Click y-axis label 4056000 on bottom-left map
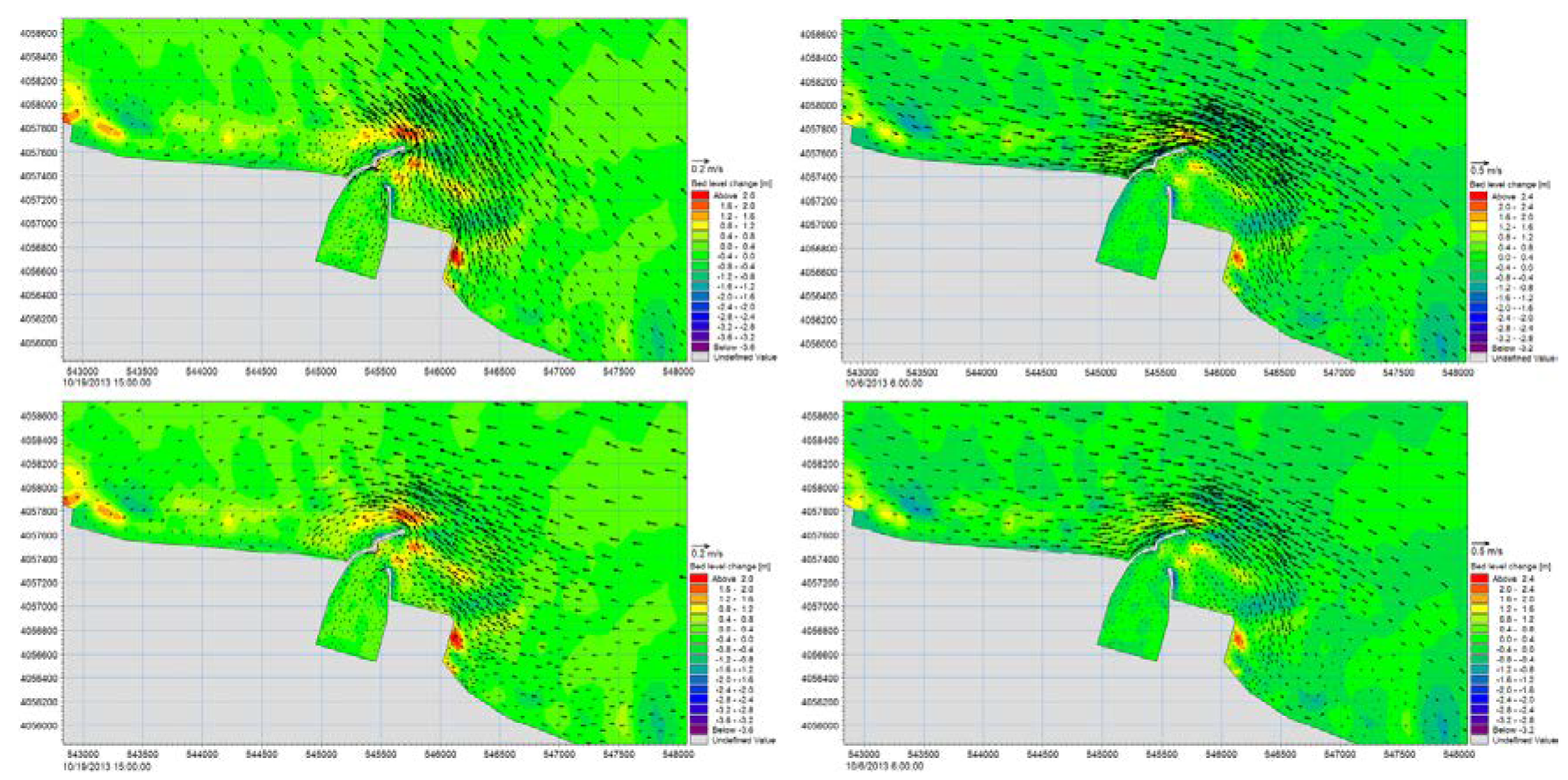Image resolution: width=1568 pixels, height=780 pixels. tap(38, 726)
